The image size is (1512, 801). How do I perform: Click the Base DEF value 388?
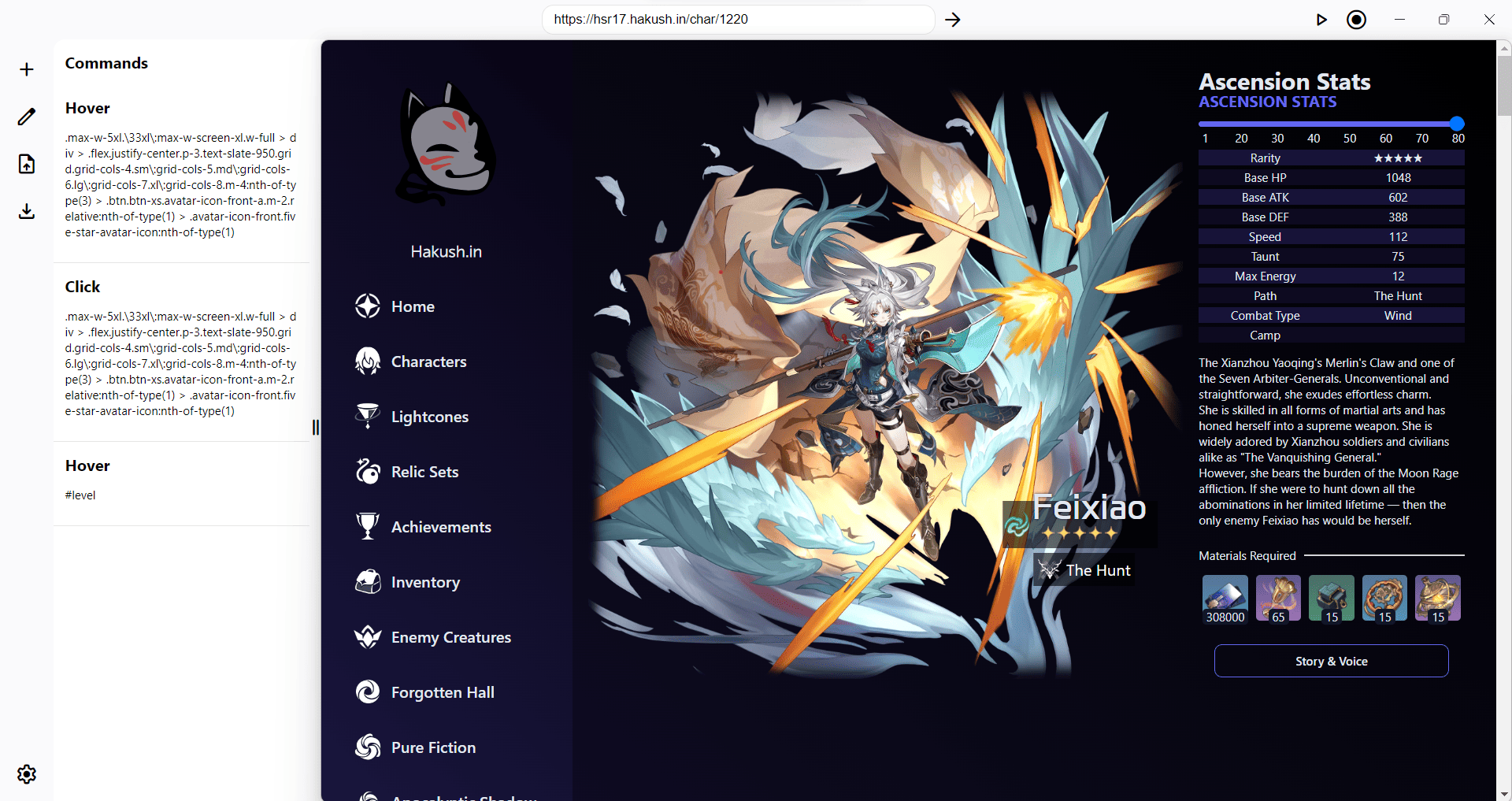click(x=1399, y=217)
